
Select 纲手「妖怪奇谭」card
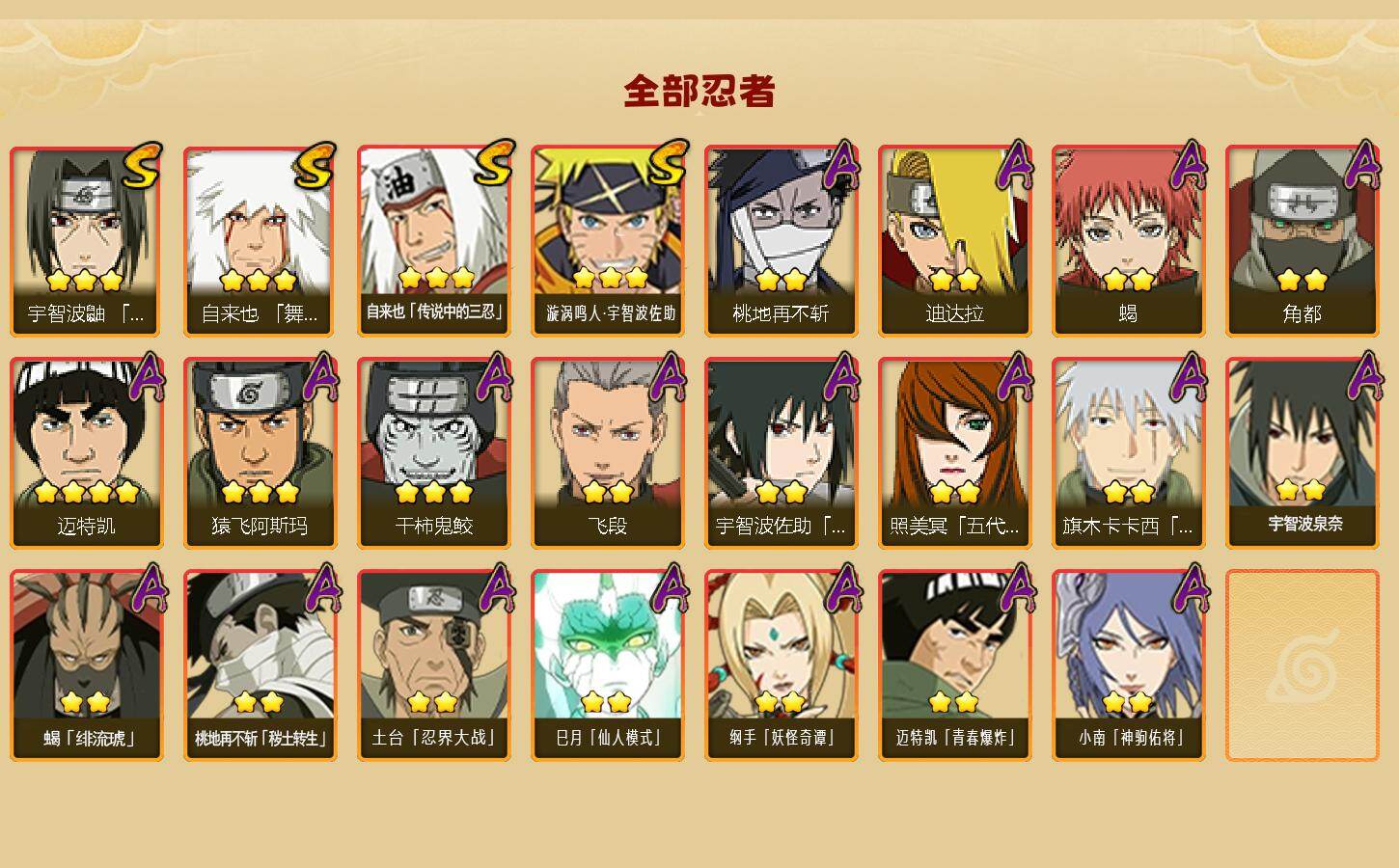(781, 665)
